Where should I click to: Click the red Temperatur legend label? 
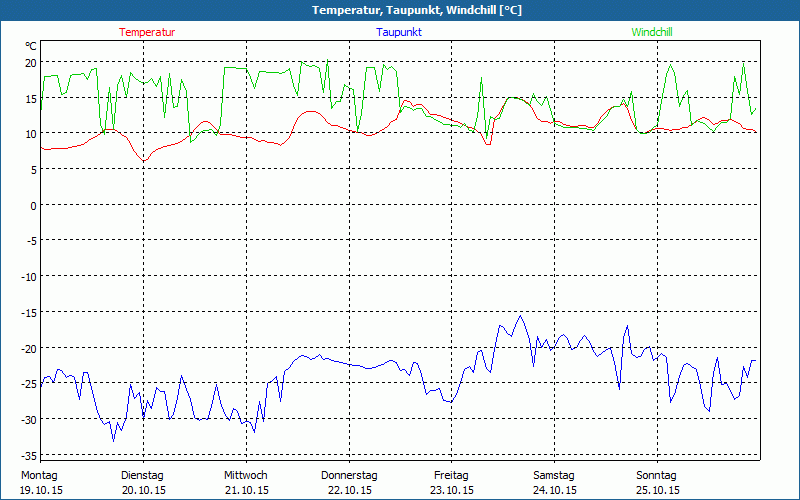[147, 32]
